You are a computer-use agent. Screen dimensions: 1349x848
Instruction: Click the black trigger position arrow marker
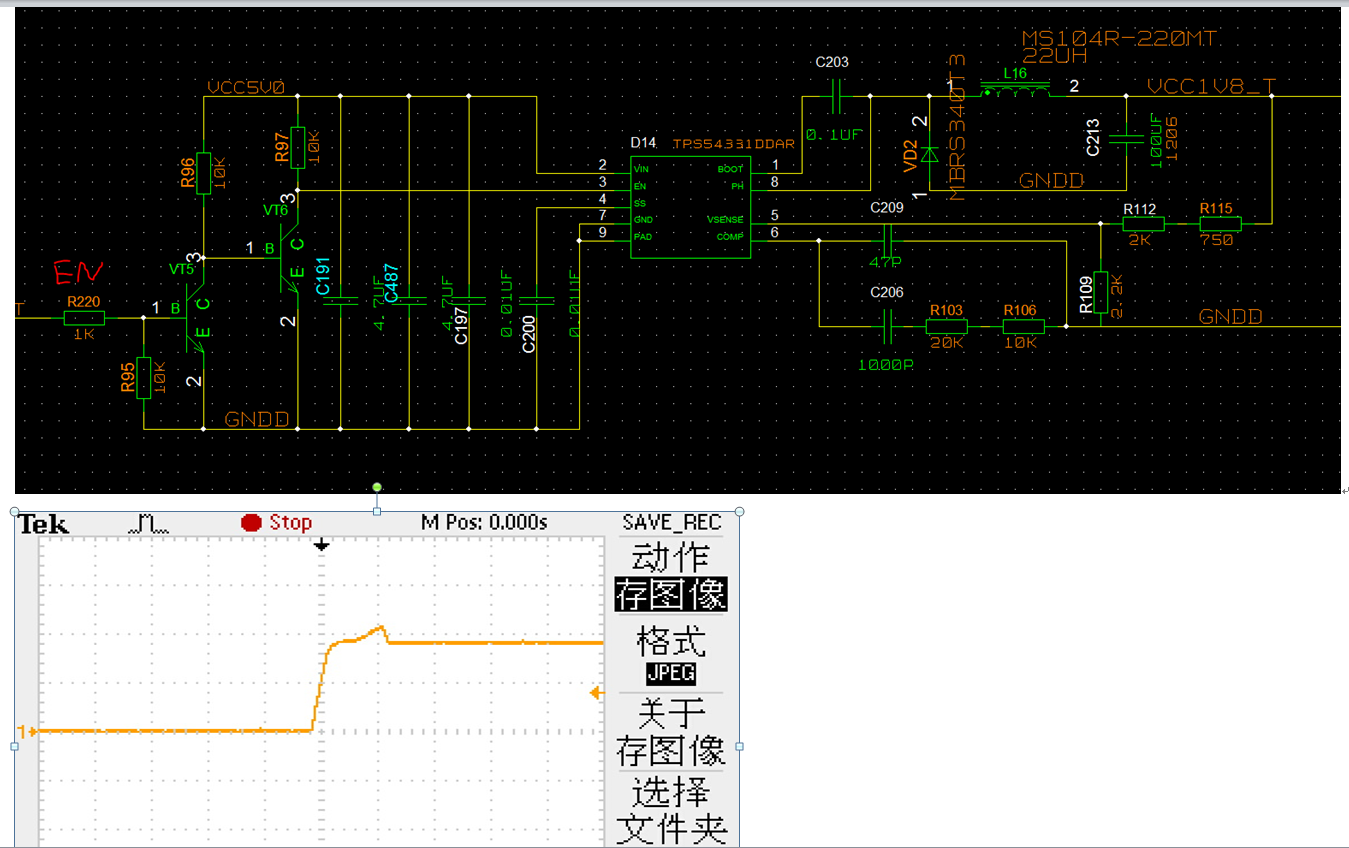pos(321,545)
